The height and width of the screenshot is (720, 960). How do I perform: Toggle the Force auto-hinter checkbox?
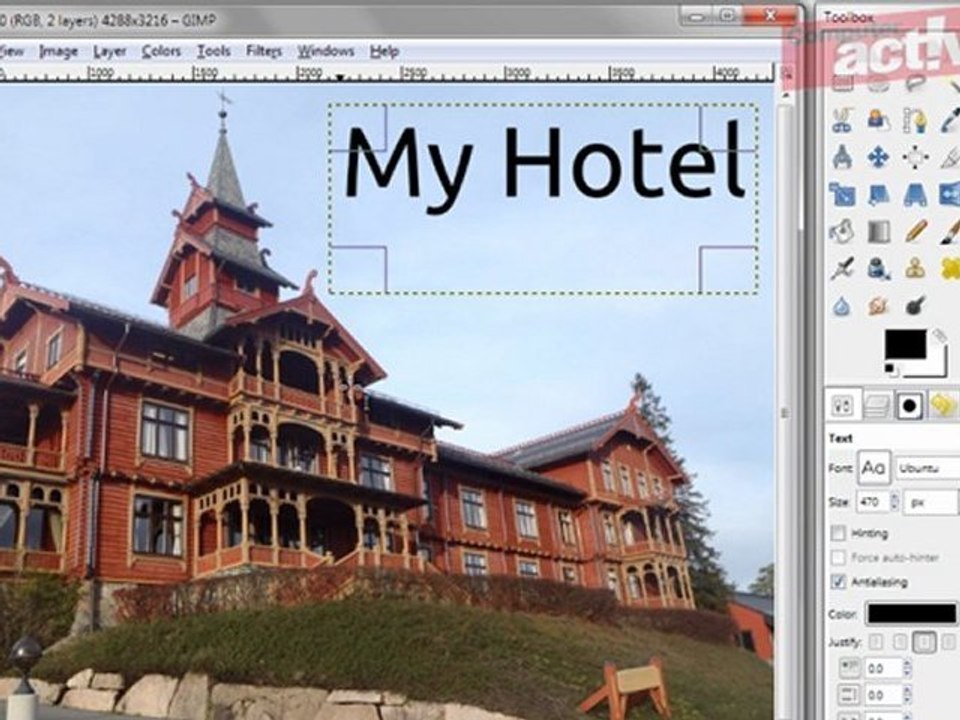(x=838, y=558)
